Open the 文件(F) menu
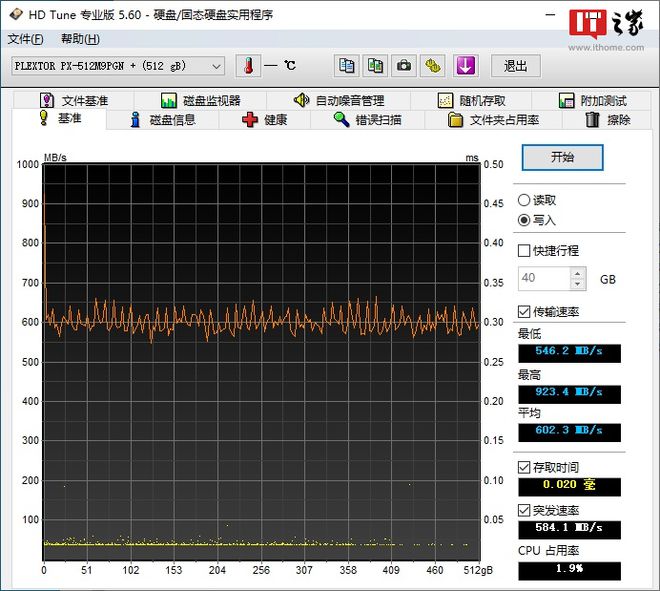Screen dimensions: 660x591 click(x=25, y=39)
